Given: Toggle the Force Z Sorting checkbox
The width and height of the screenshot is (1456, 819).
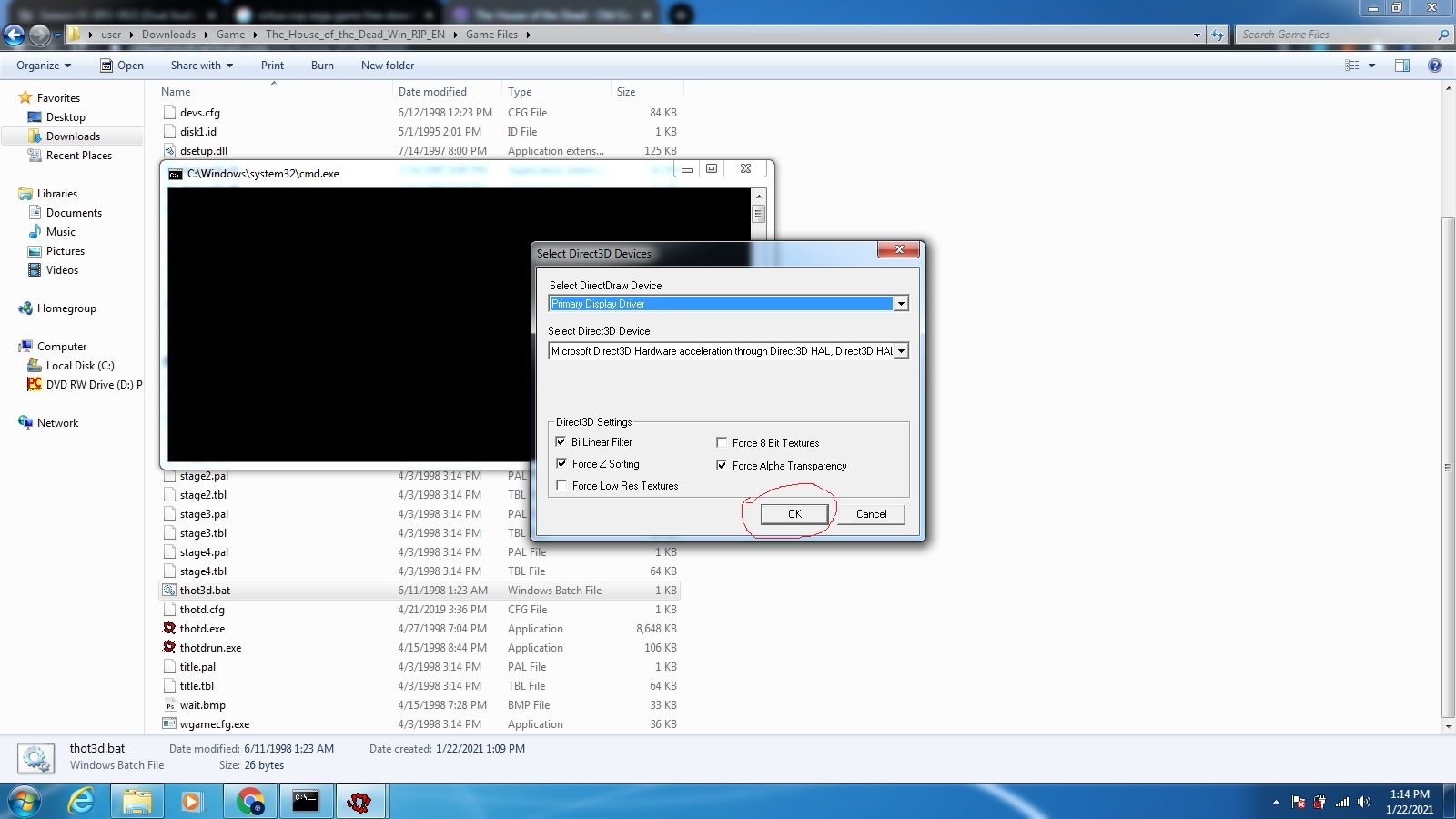Looking at the screenshot, I should (x=561, y=463).
